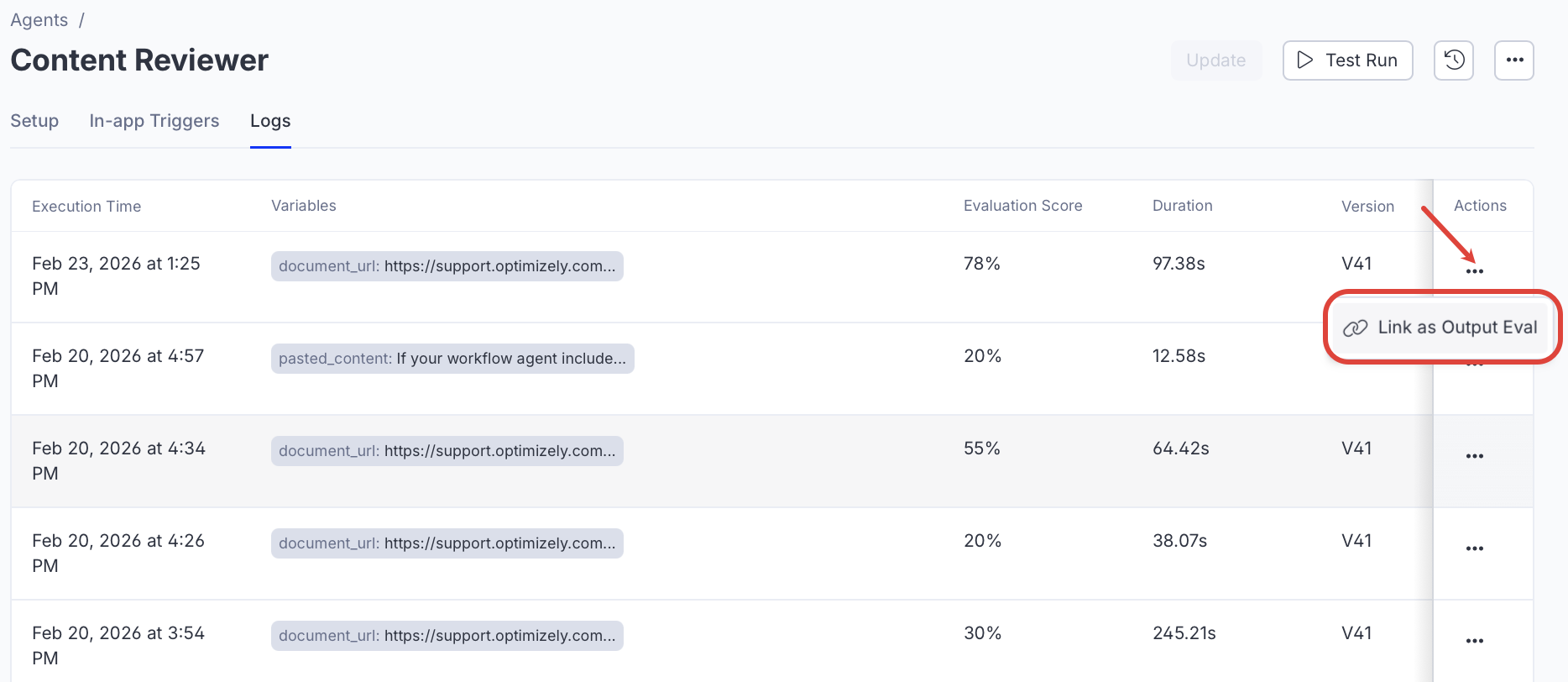Screen dimensions: 1568x682
Task: Go to Agents breadcrumb link
Action: [39, 20]
